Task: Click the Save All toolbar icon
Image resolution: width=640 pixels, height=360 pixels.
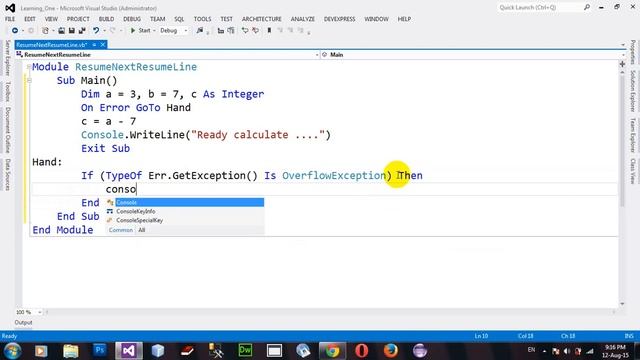Action: click(82, 31)
